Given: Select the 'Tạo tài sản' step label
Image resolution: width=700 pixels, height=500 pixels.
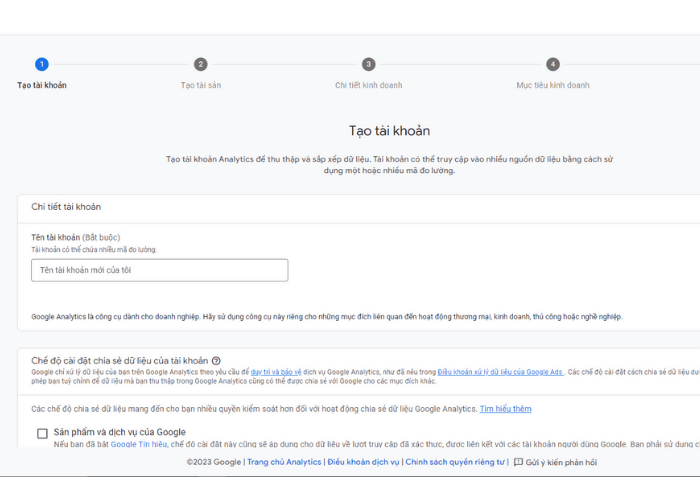Looking at the screenshot, I should [x=200, y=85].
